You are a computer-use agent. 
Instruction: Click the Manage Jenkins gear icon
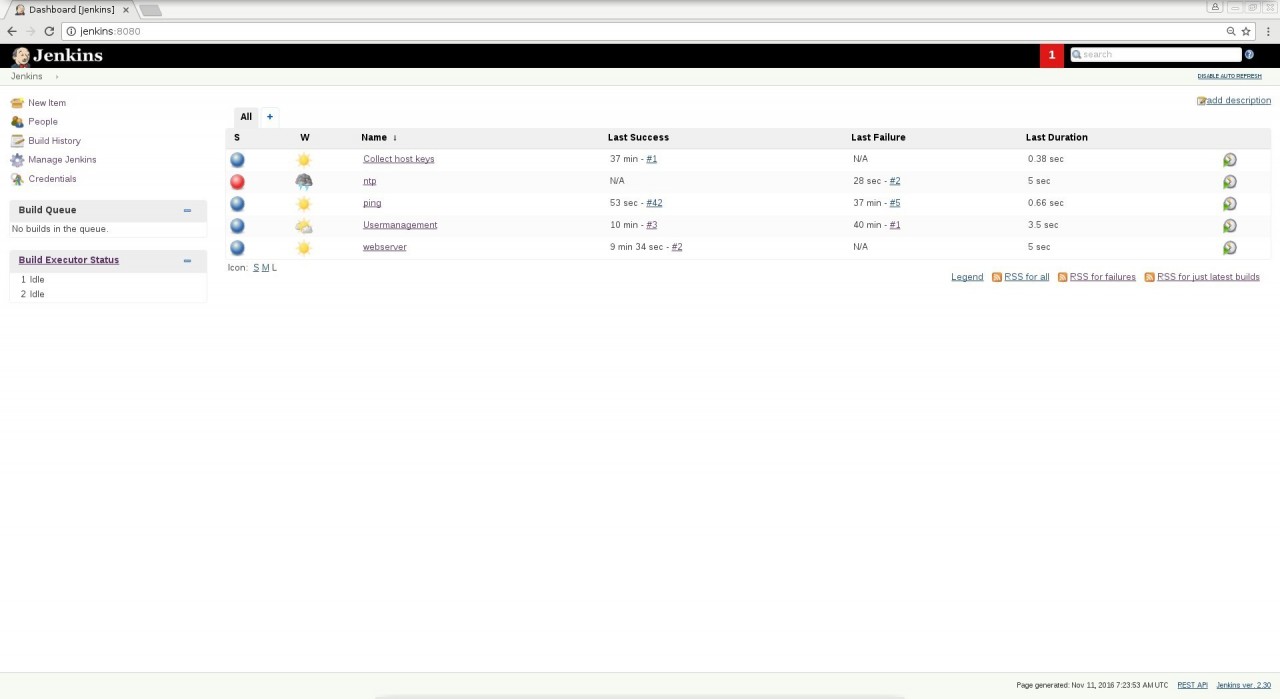[x=17, y=160]
